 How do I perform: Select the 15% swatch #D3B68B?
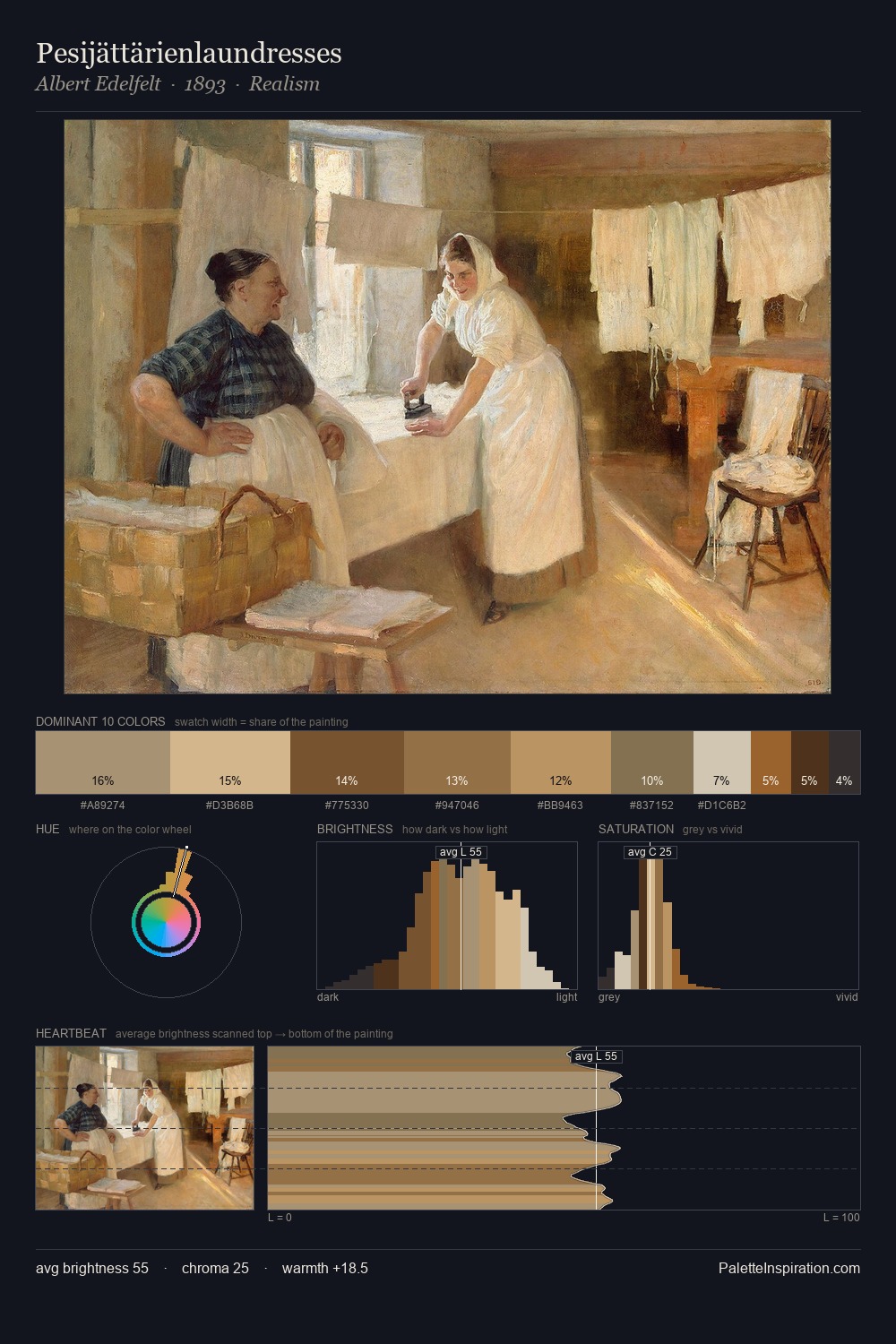[x=230, y=762]
